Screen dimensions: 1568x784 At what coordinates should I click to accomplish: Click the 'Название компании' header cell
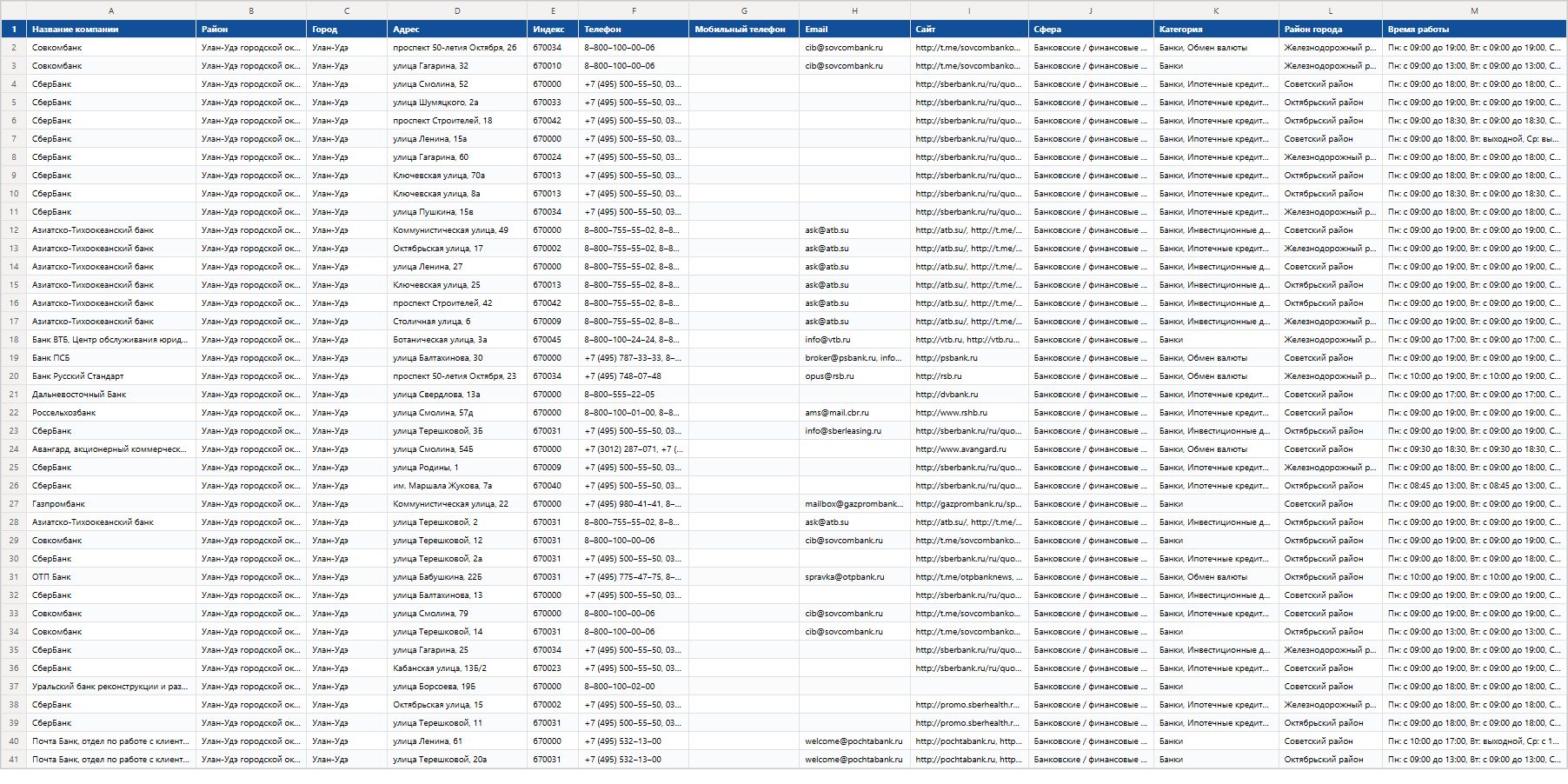(111, 29)
